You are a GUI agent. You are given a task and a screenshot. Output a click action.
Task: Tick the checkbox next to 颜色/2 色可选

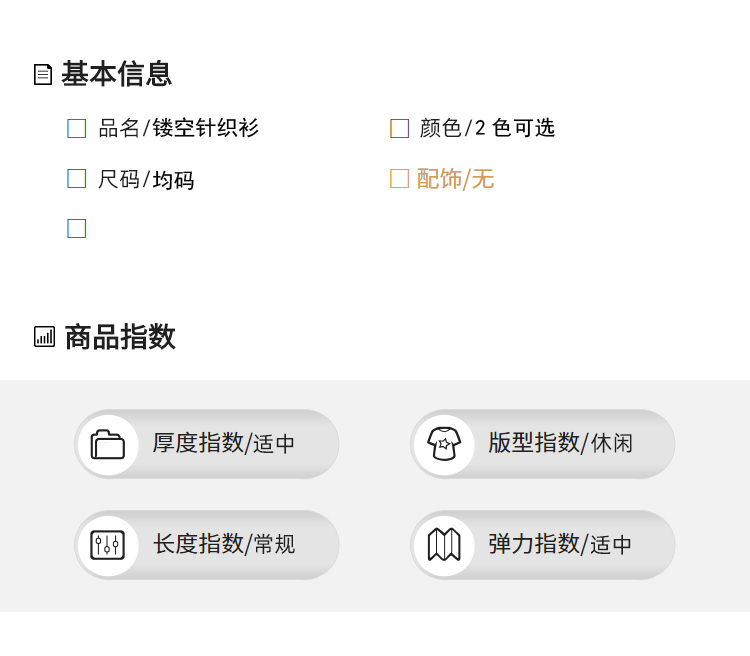(x=399, y=129)
